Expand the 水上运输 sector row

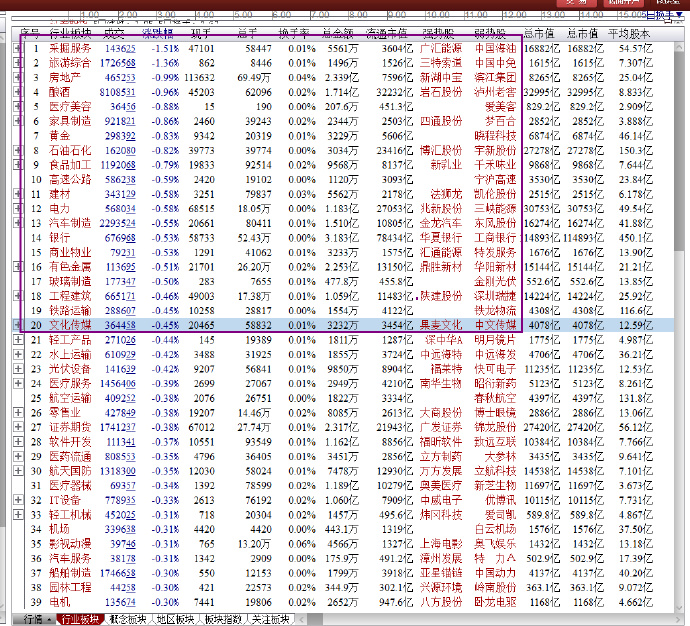[x=18, y=354]
